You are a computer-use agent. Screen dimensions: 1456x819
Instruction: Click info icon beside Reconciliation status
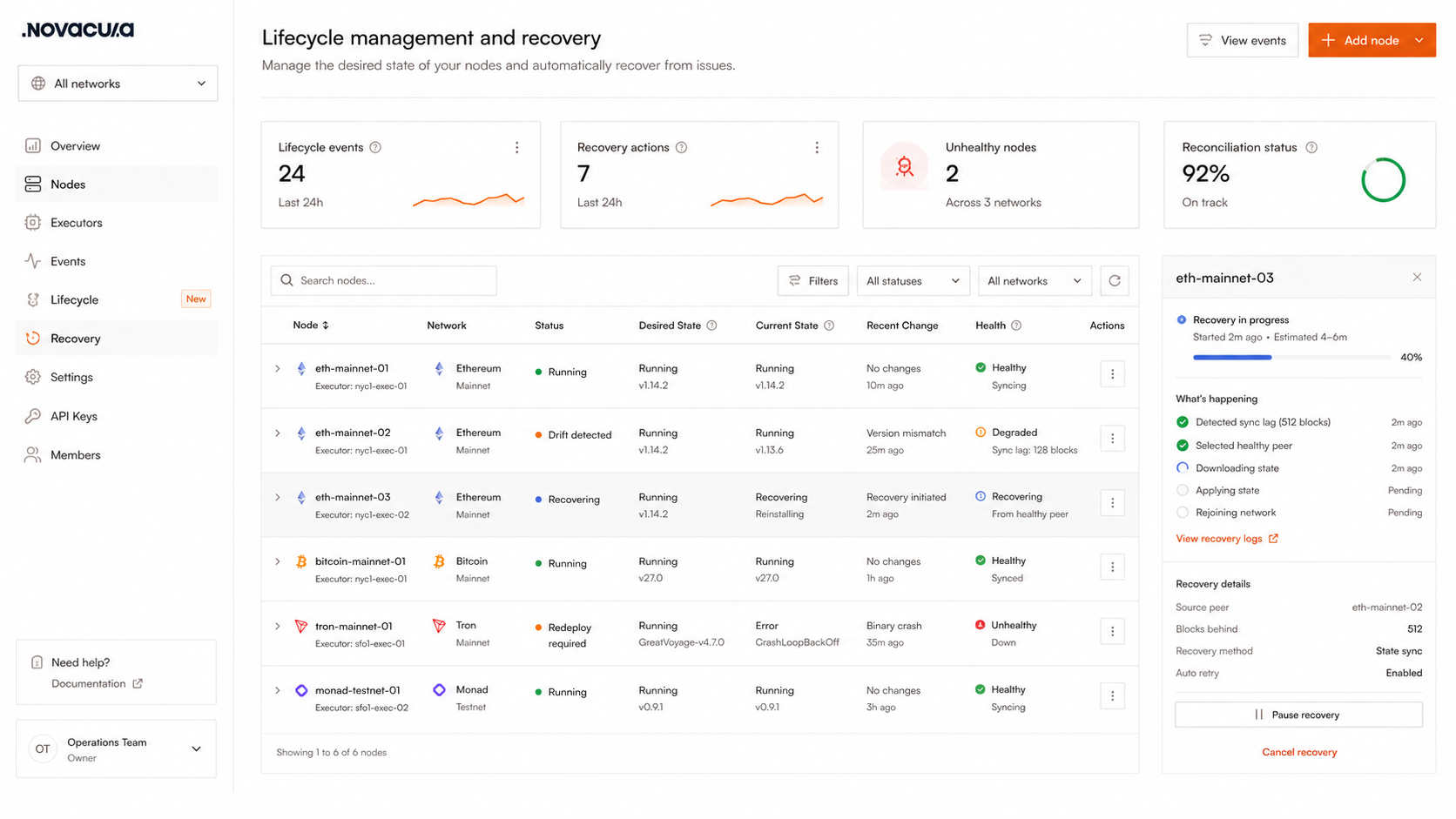click(1311, 148)
